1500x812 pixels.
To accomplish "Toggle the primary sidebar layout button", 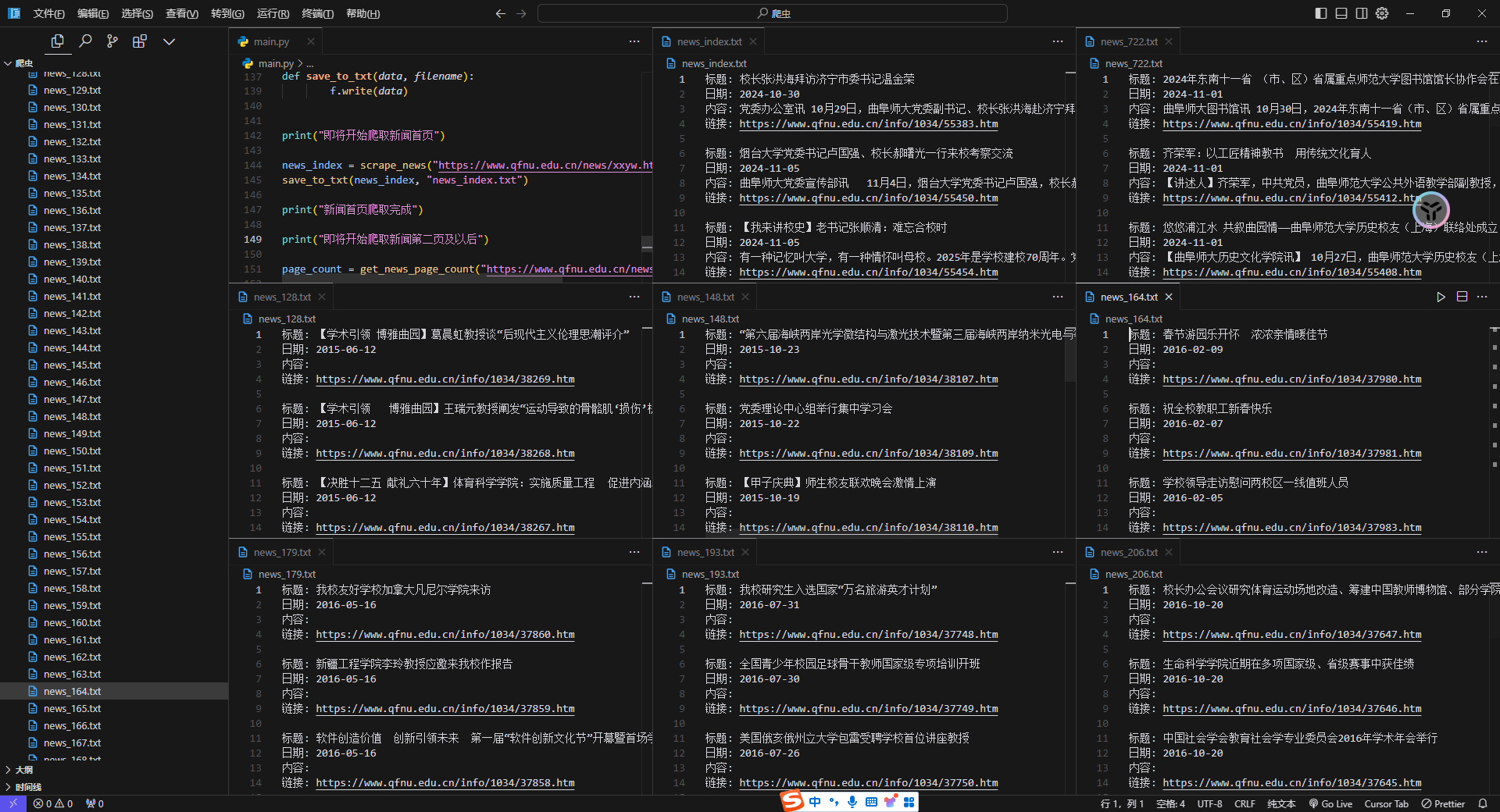I will coord(1321,13).
